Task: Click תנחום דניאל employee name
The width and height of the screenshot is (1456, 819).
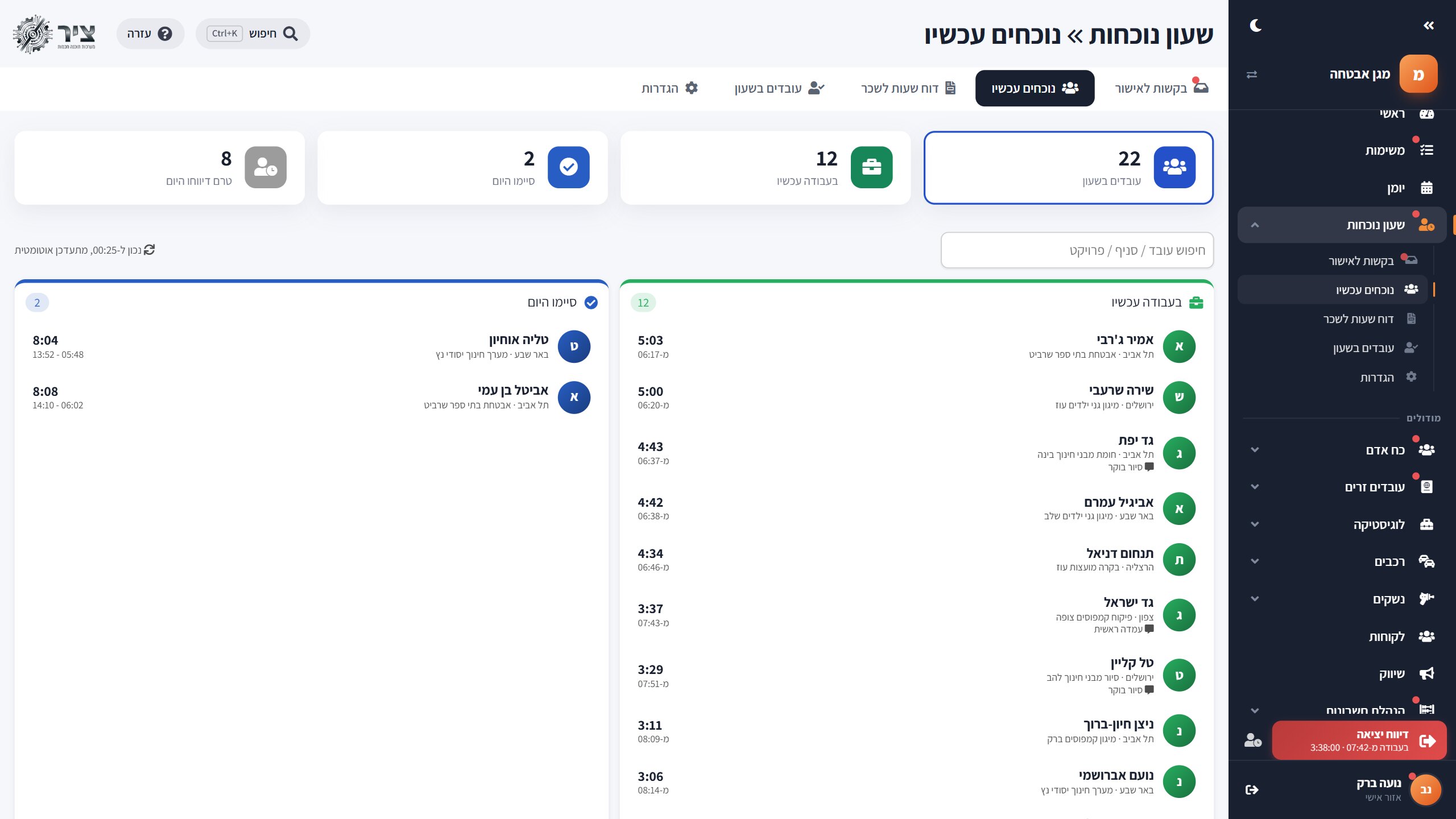Action: pos(1120,553)
